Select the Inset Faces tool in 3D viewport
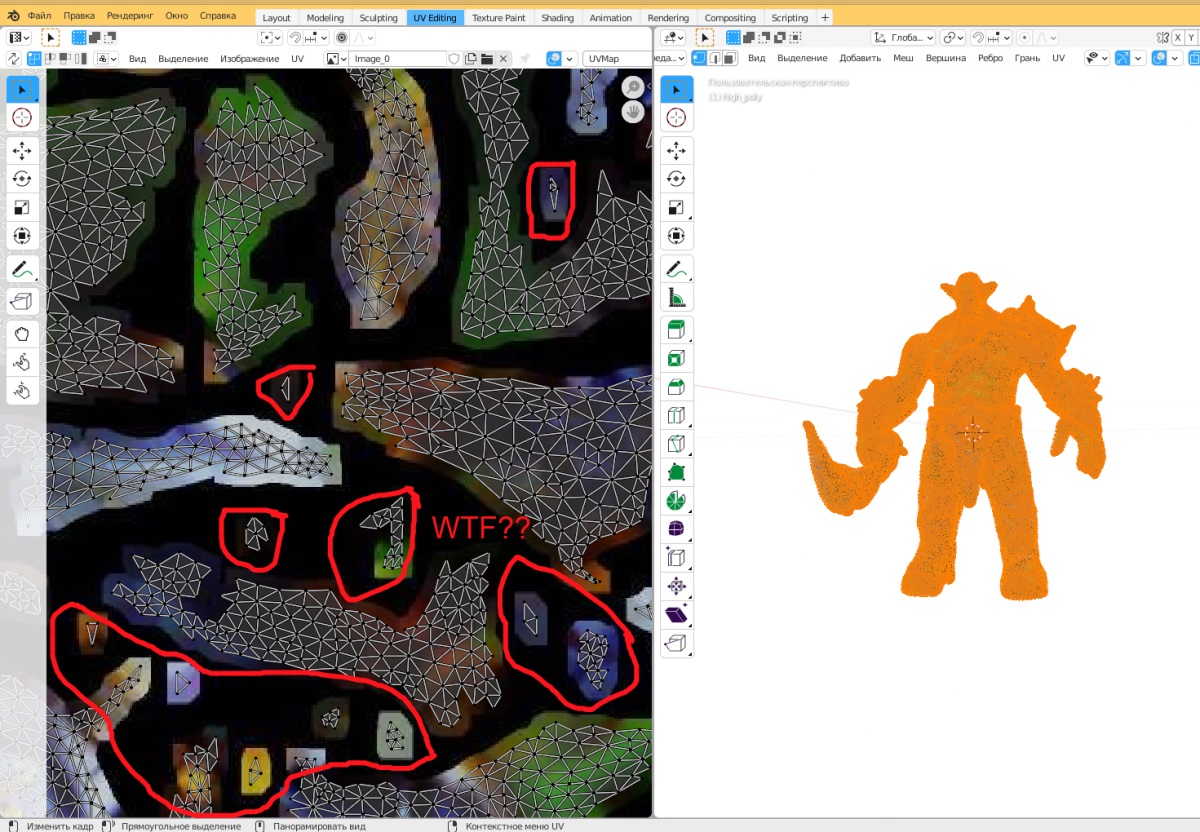This screenshot has width=1200, height=832. pyautogui.click(x=676, y=358)
